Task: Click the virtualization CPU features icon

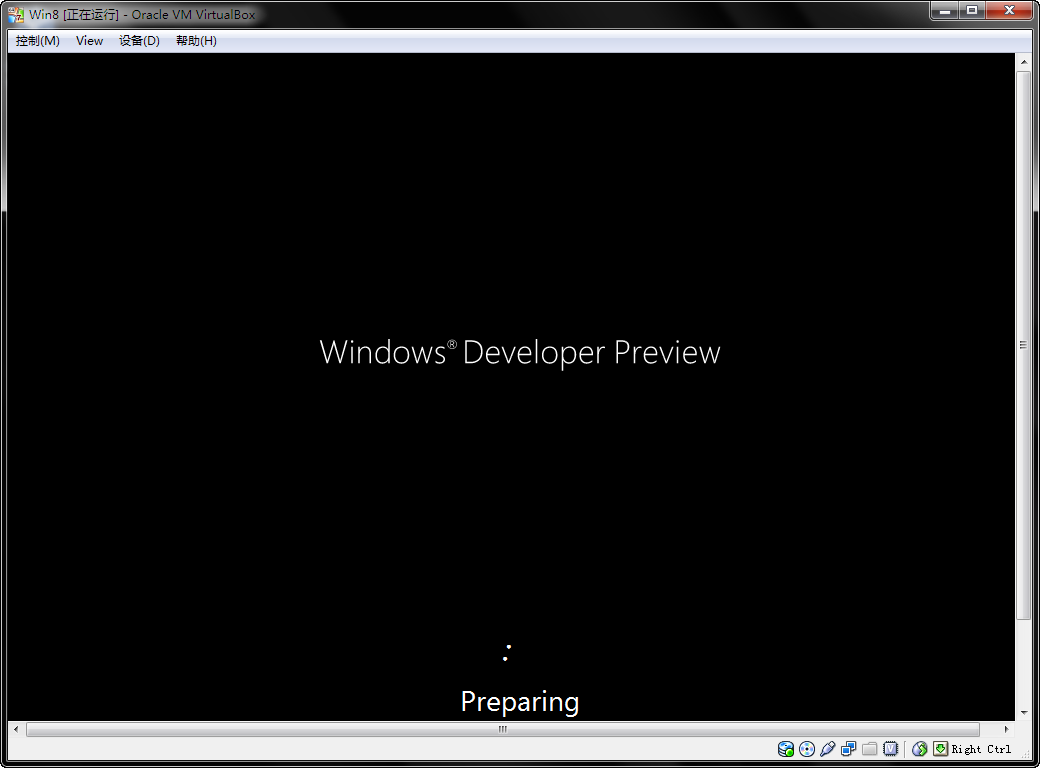Action: coord(891,749)
